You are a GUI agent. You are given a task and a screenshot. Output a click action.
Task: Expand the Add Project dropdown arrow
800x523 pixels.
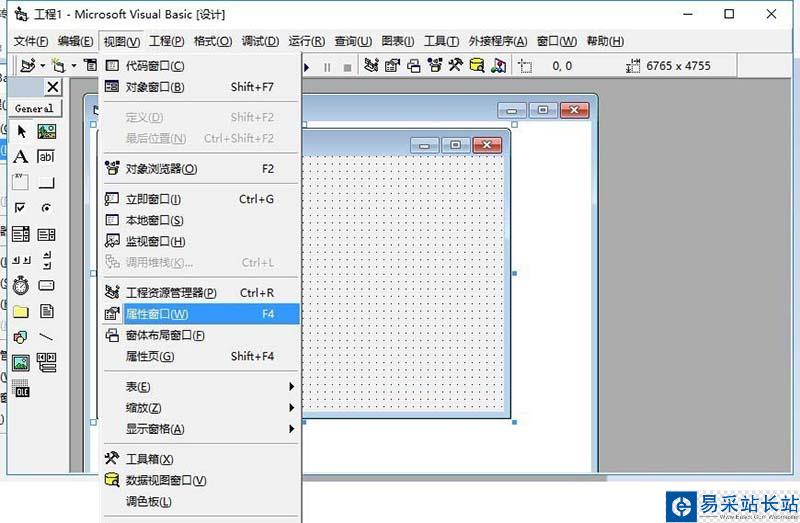tap(42, 66)
